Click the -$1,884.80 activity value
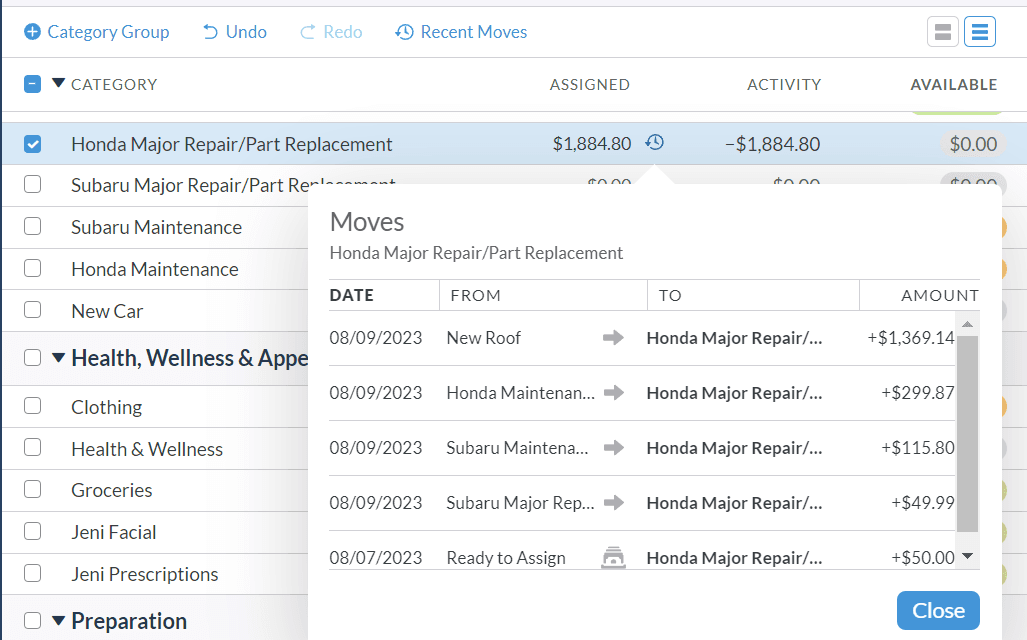Screen dimensions: 1027x640 click(x=772, y=144)
